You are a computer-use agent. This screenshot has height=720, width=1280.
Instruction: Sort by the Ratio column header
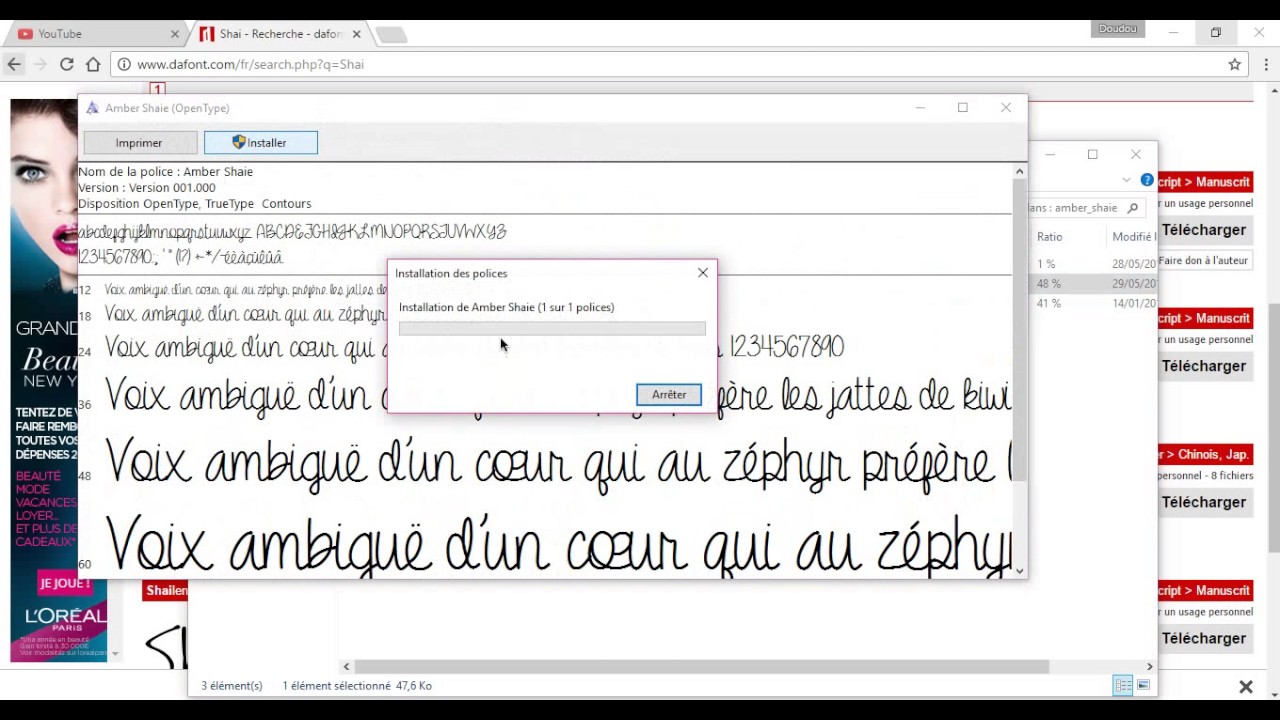[x=1049, y=237]
